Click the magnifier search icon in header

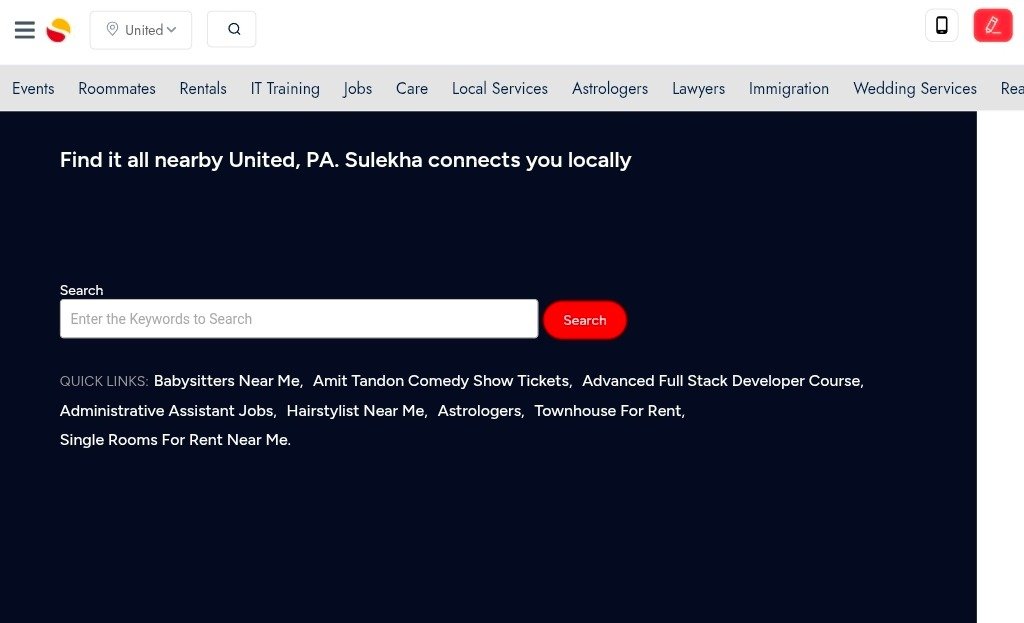(232, 29)
